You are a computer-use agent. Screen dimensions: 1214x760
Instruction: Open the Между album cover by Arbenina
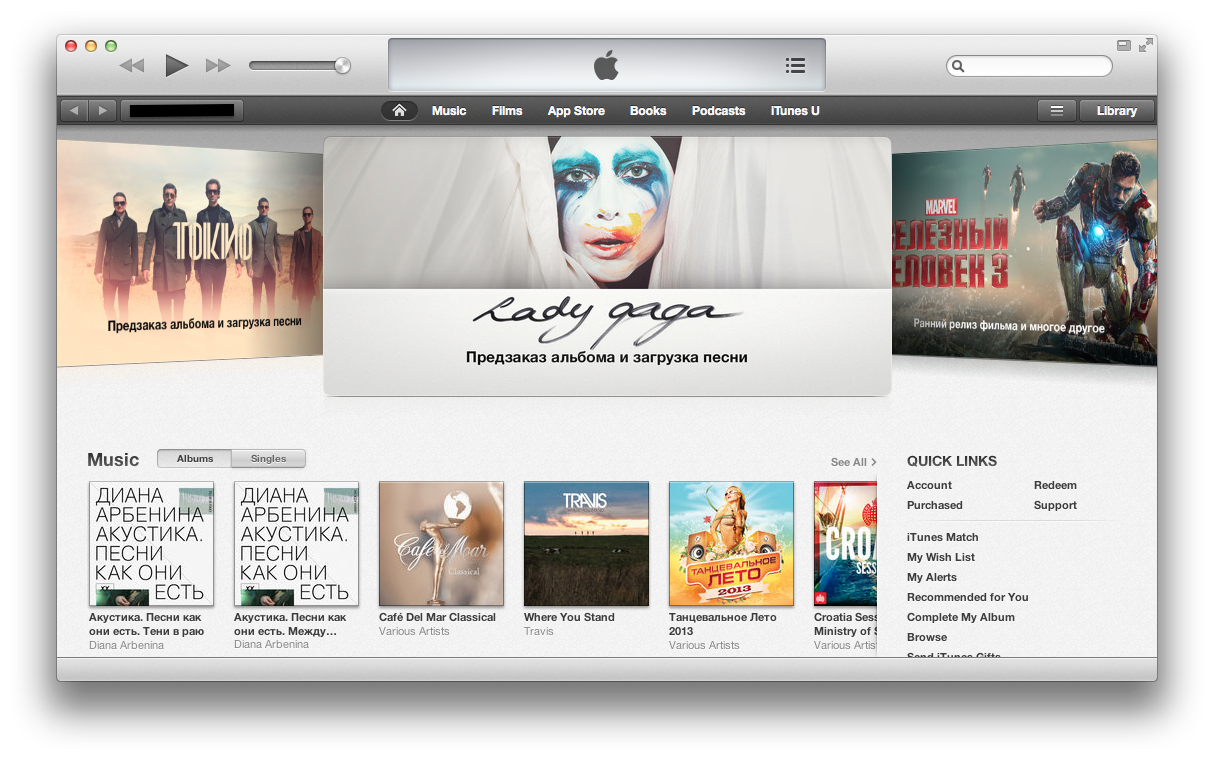pyautogui.click(x=296, y=543)
